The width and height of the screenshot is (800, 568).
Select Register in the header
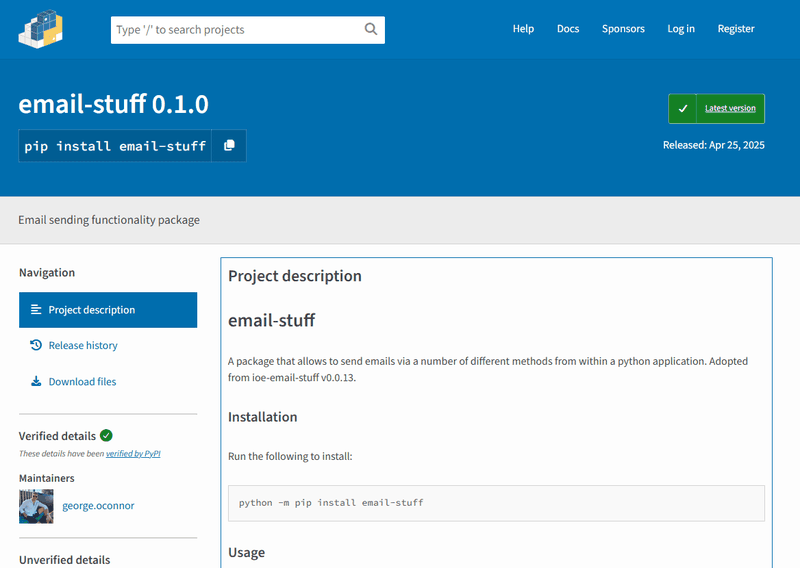pos(736,29)
